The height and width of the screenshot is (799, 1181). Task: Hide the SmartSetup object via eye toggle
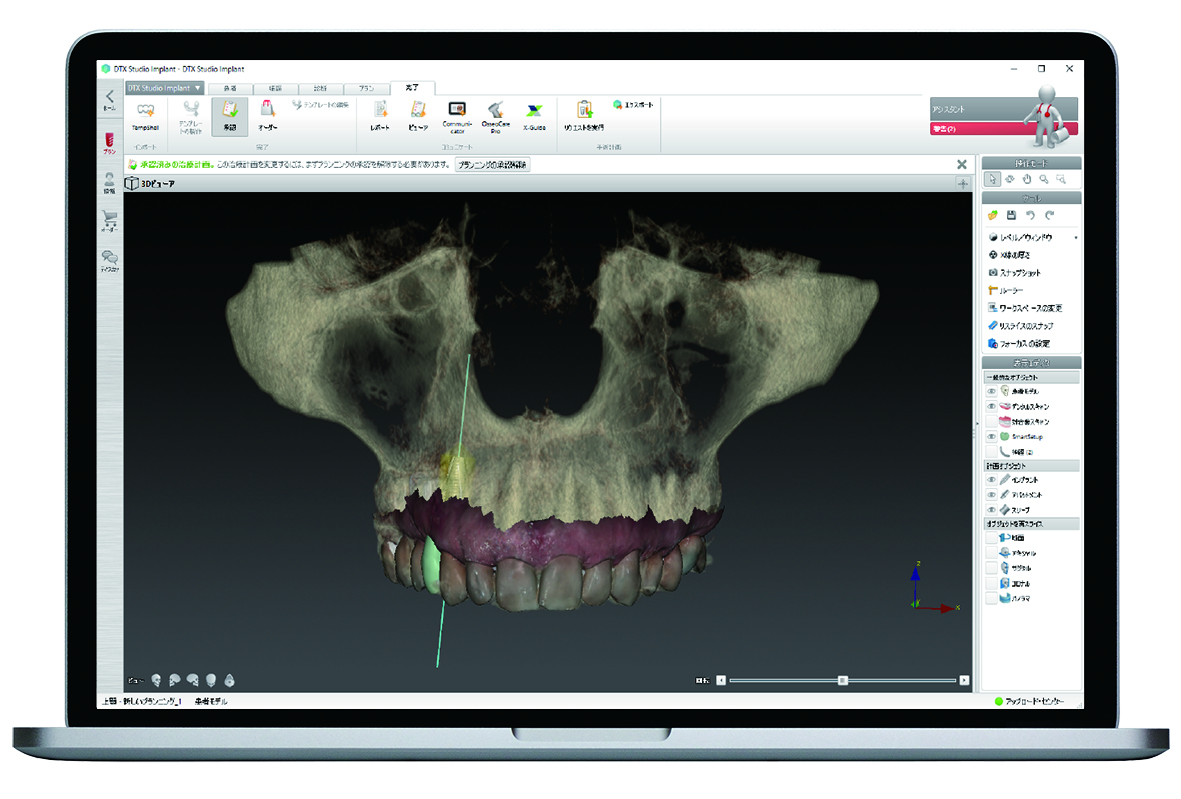click(x=991, y=437)
